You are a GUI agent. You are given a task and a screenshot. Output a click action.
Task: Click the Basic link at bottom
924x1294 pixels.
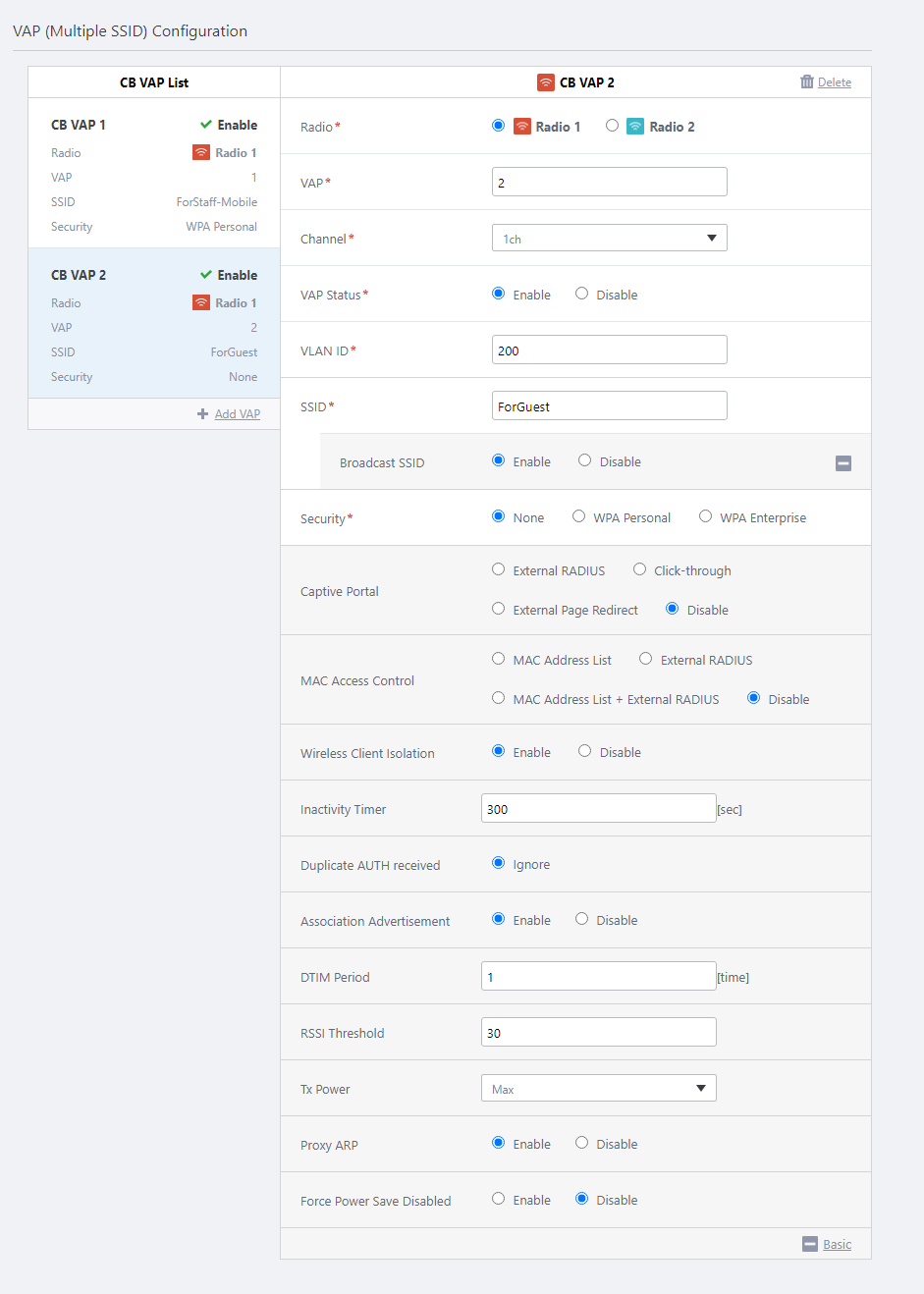tap(837, 1245)
